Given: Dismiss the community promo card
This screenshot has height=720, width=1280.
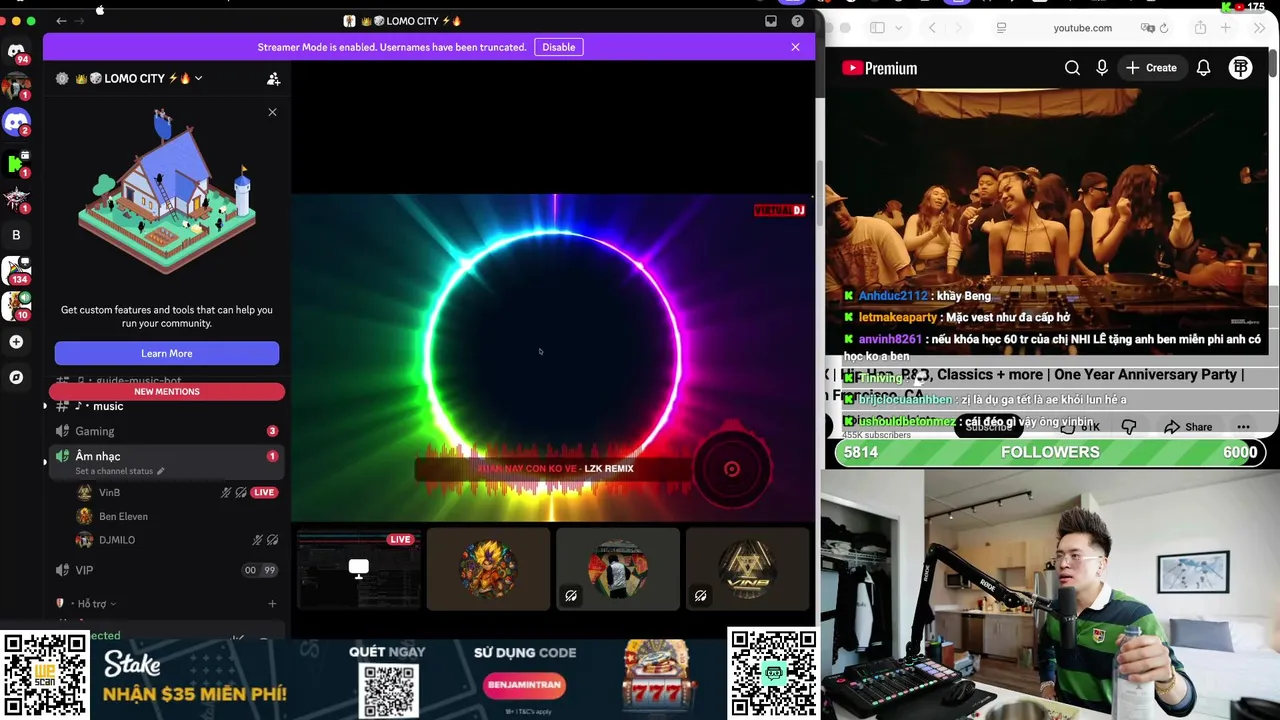Looking at the screenshot, I should click(x=272, y=112).
